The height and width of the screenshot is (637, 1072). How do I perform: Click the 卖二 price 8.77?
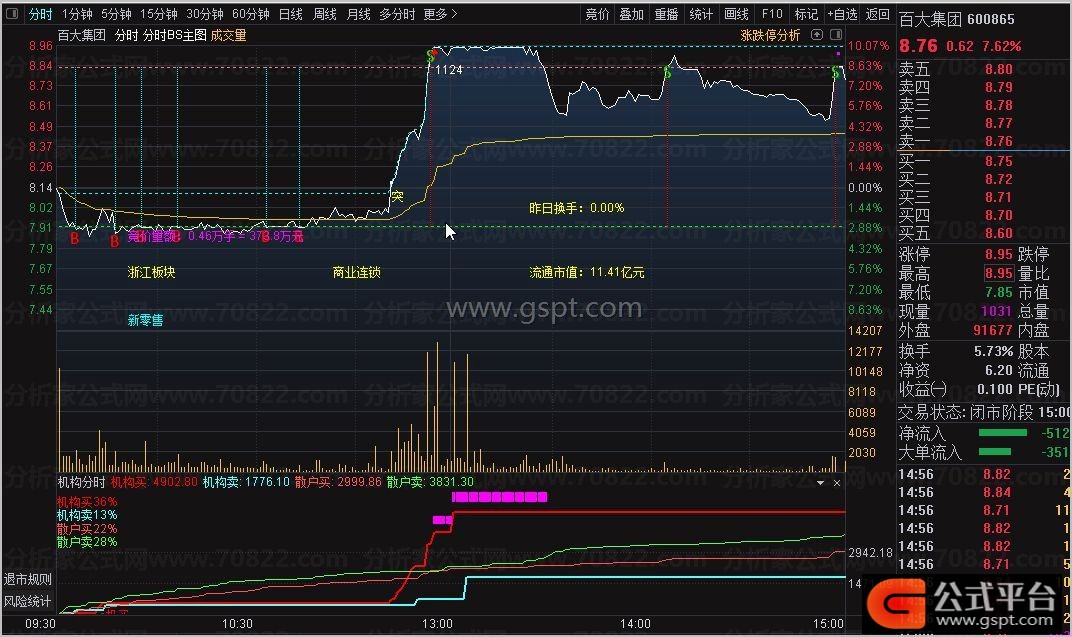pyautogui.click(x=998, y=123)
